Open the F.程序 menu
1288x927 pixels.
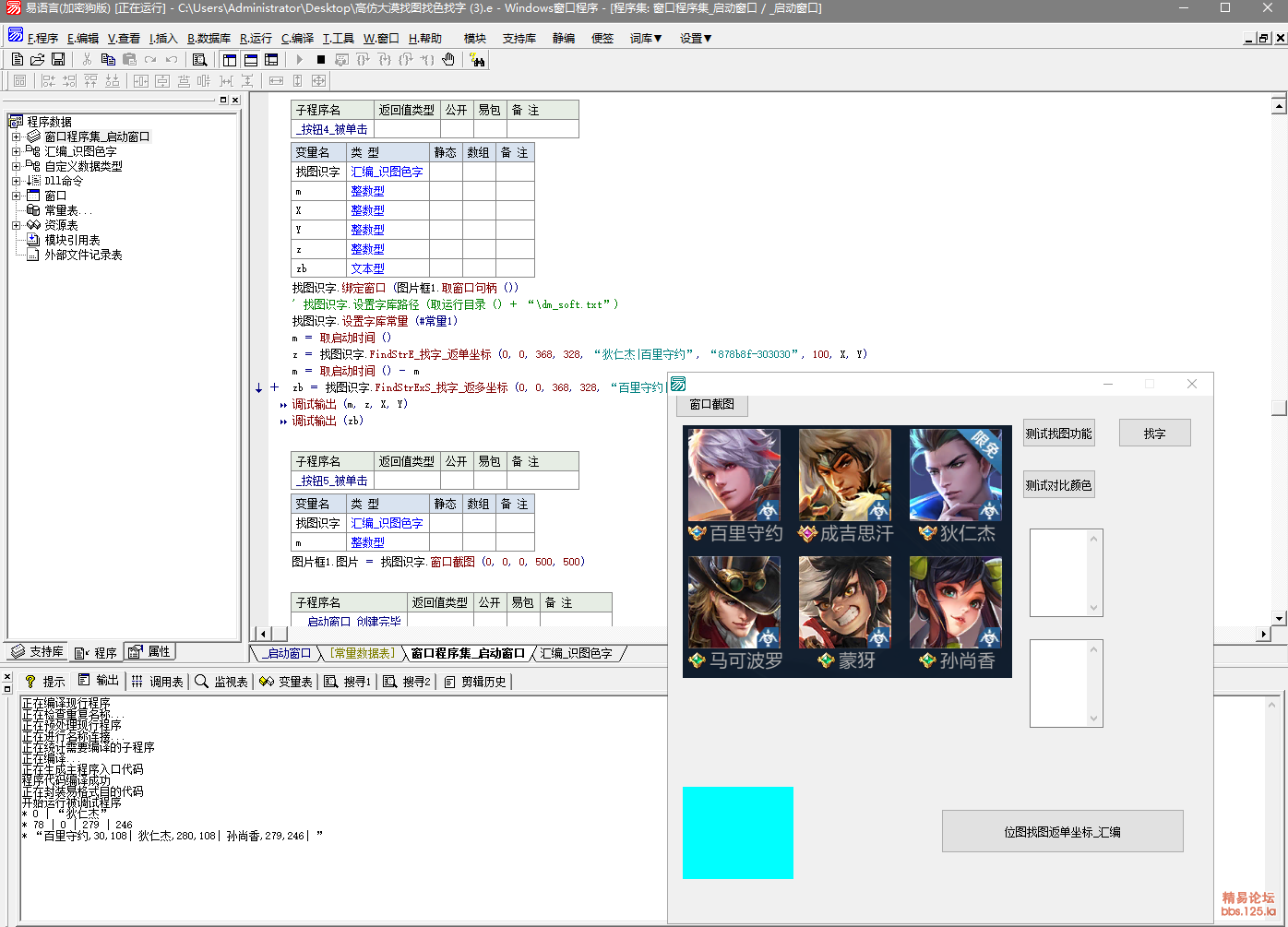pyautogui.click(x=42, y=38)
